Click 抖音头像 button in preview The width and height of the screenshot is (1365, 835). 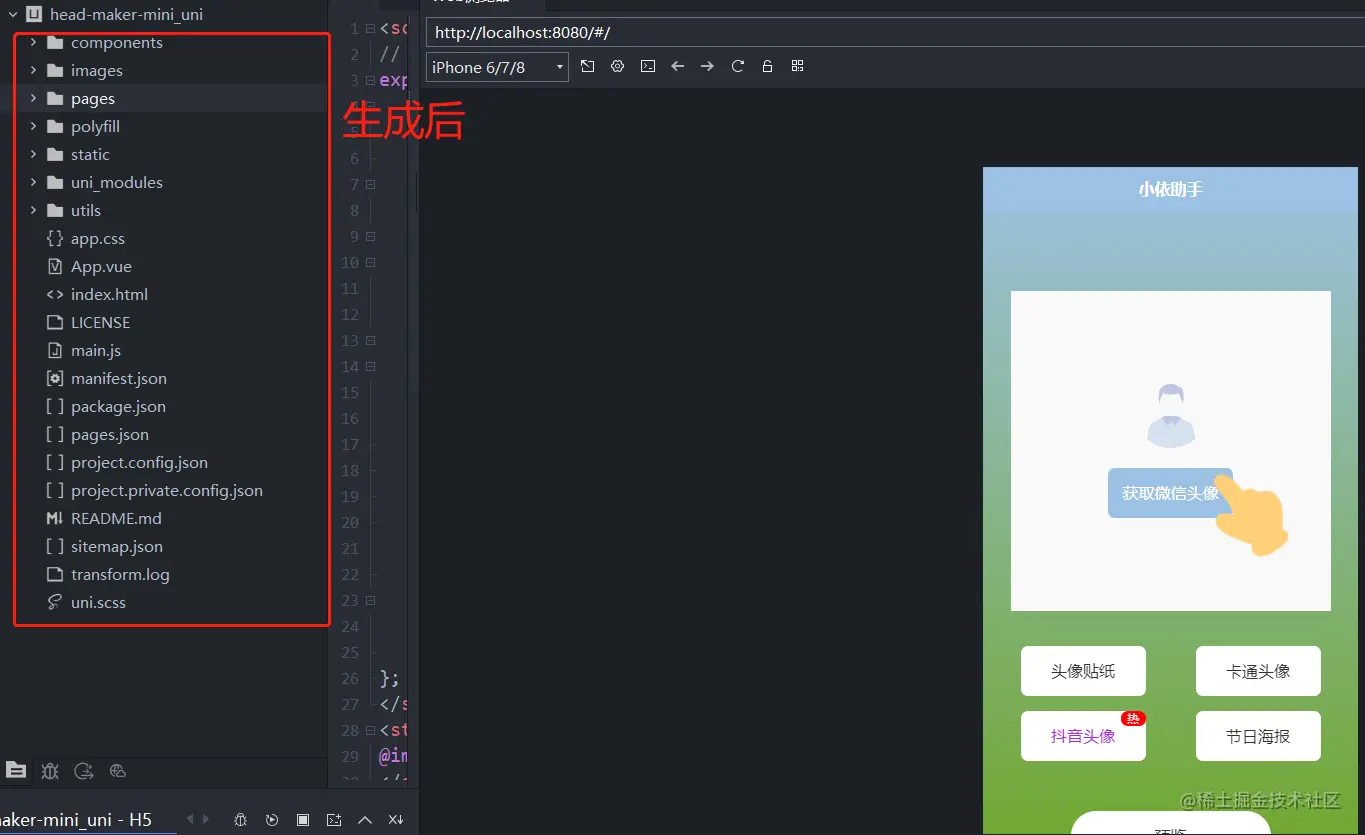(1083, 736)
